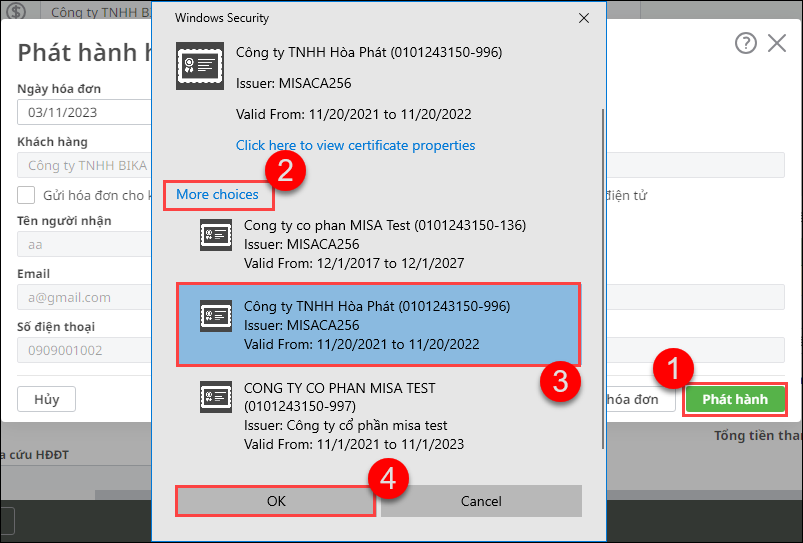Click the dollar icon in the title bar

click(x=16, y=10)
